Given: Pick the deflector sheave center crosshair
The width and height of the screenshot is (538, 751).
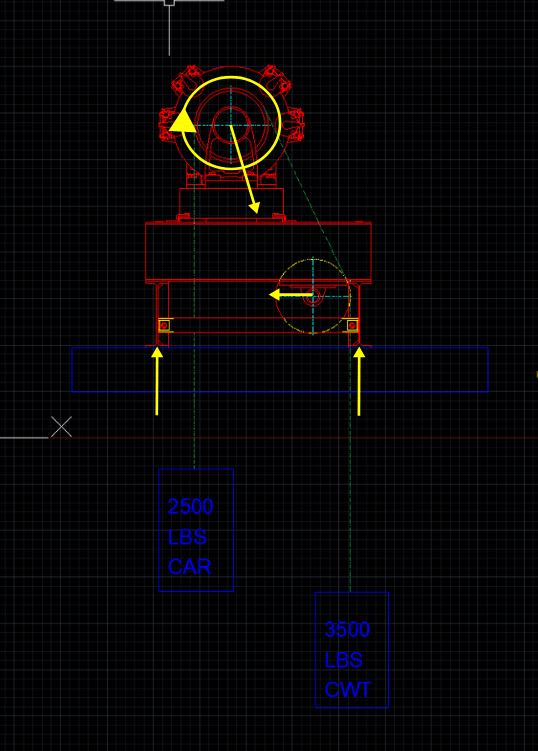Looking at the screenshot, I should [x=313, y=296].
